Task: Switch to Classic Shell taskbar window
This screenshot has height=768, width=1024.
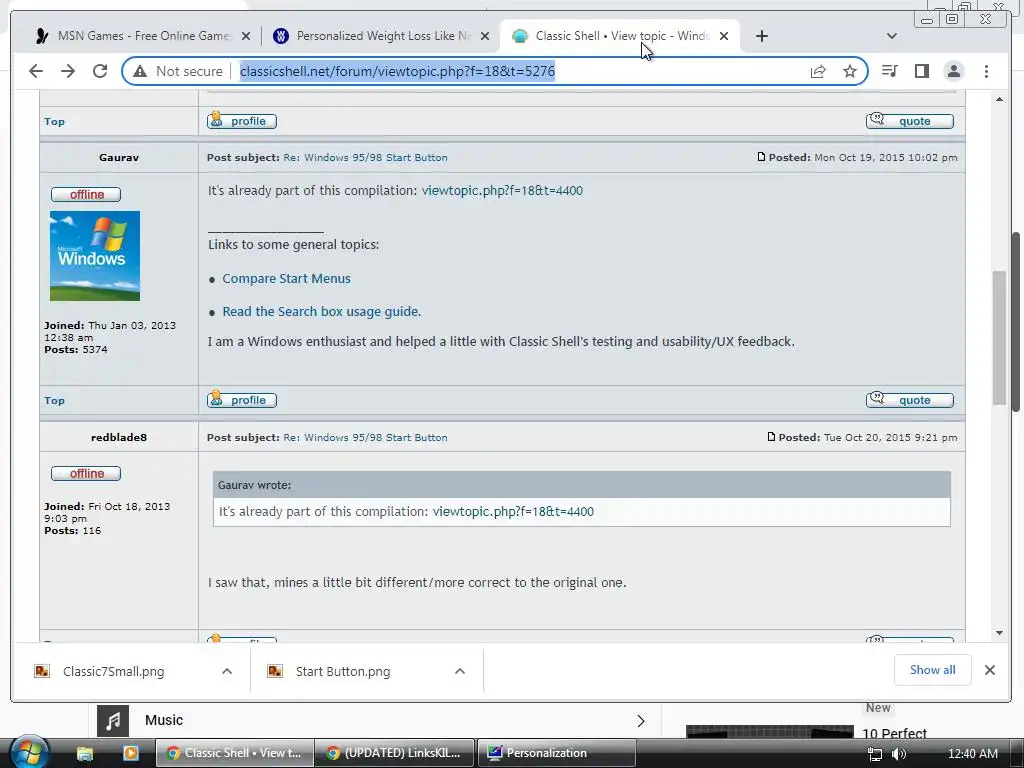Action: (234, 753)
